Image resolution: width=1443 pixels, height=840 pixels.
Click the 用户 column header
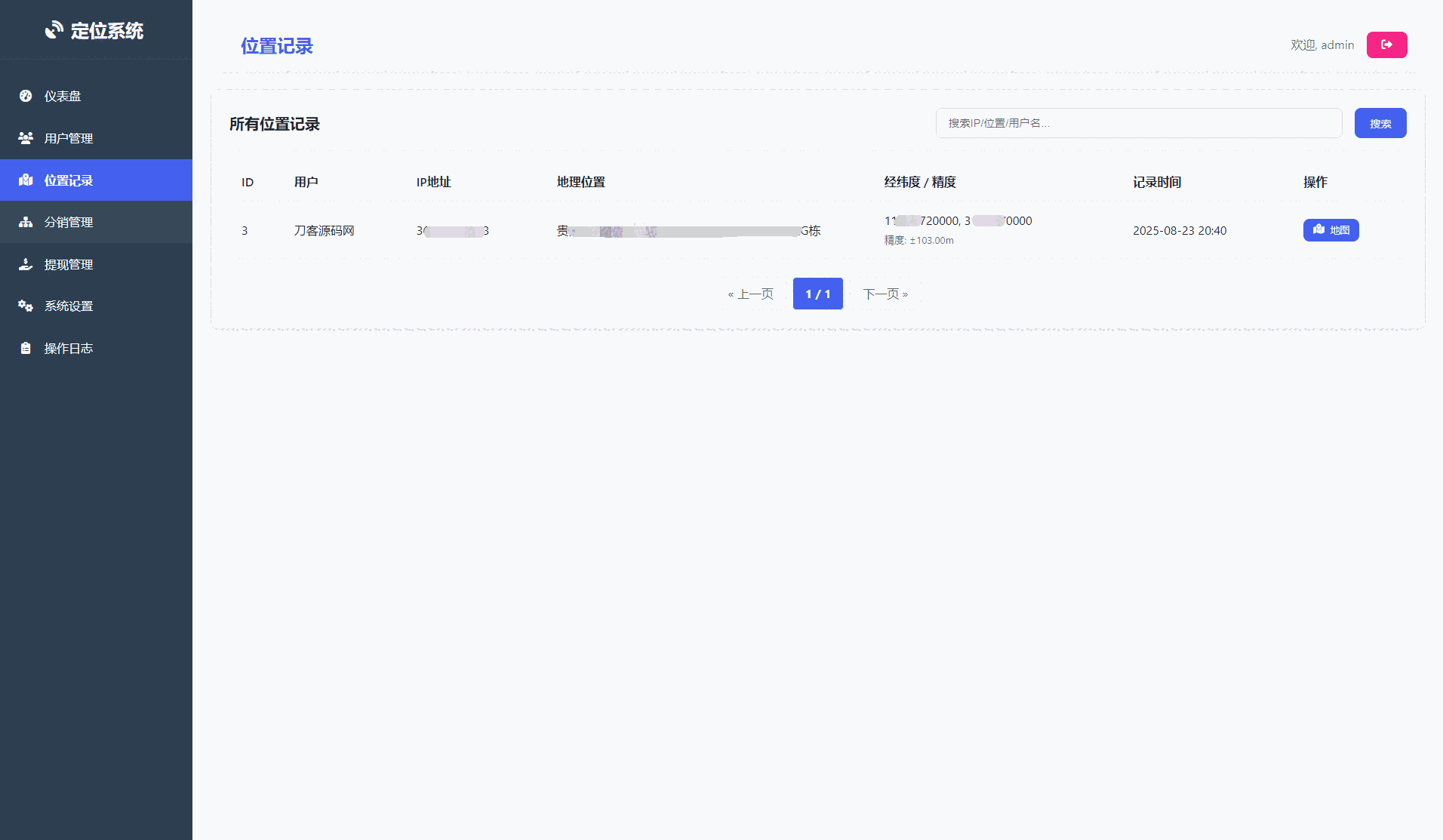(306, 182)
